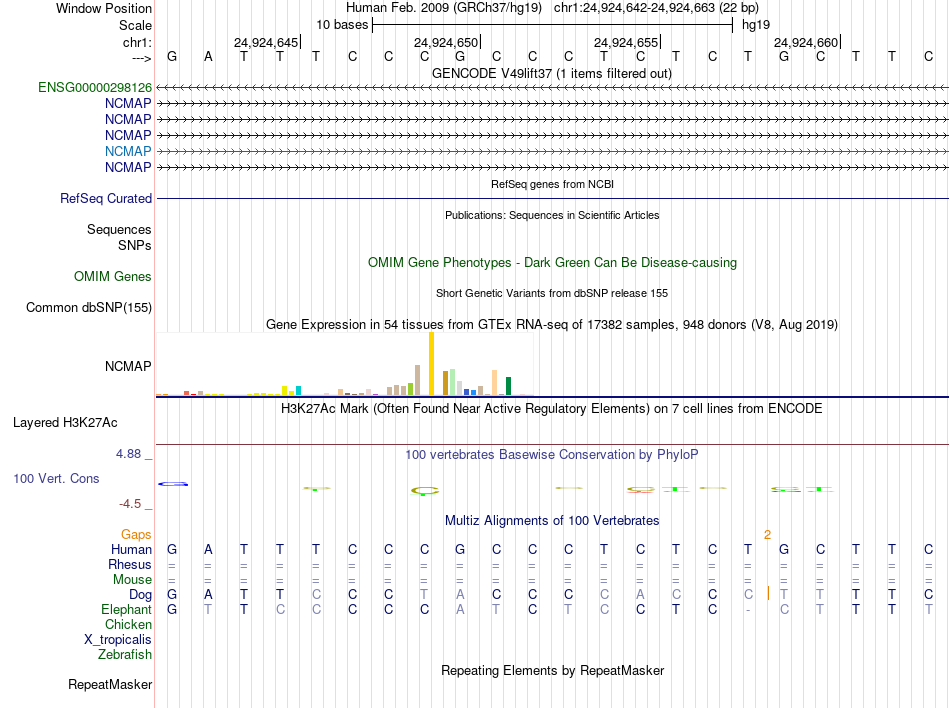Click the Multiz Alignments of 100 Vertebrates title
This screenshot has height=708, width=950.
[552, 521]
